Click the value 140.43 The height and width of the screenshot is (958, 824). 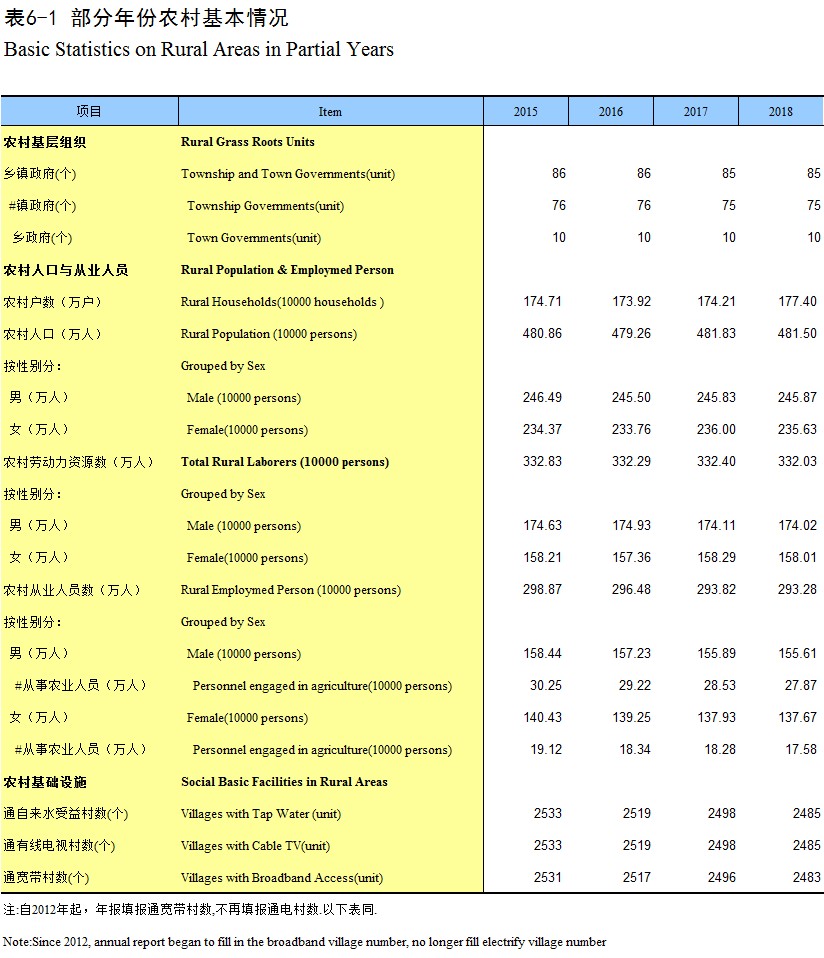pos(542,717)
